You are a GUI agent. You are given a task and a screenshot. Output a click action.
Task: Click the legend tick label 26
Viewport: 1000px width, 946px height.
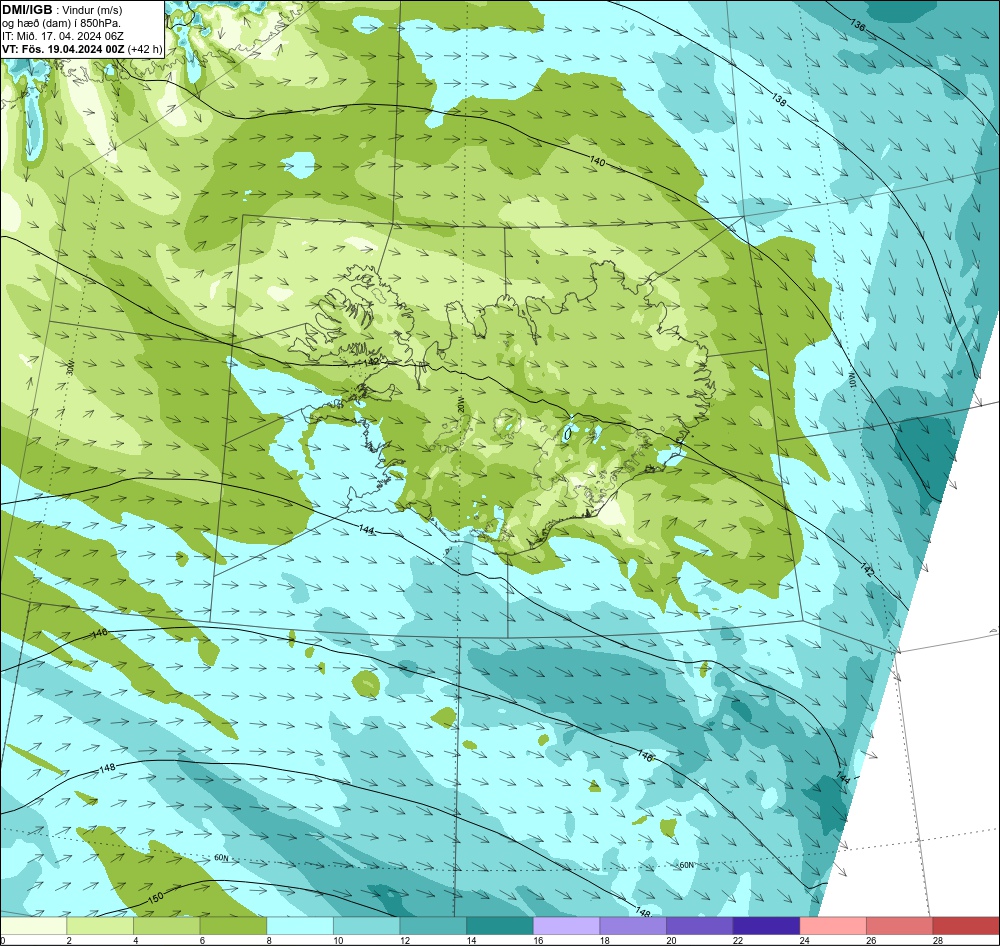click(x=871, y=940)
